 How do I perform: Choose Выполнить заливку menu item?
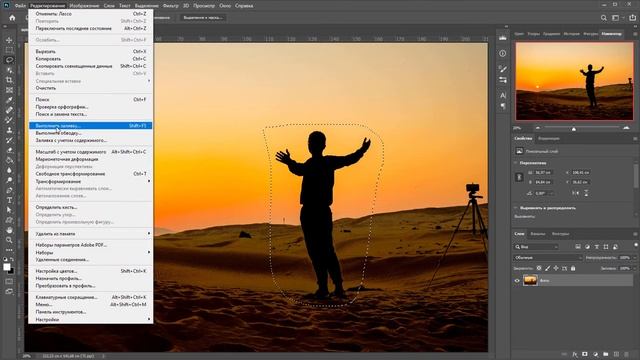91,126
